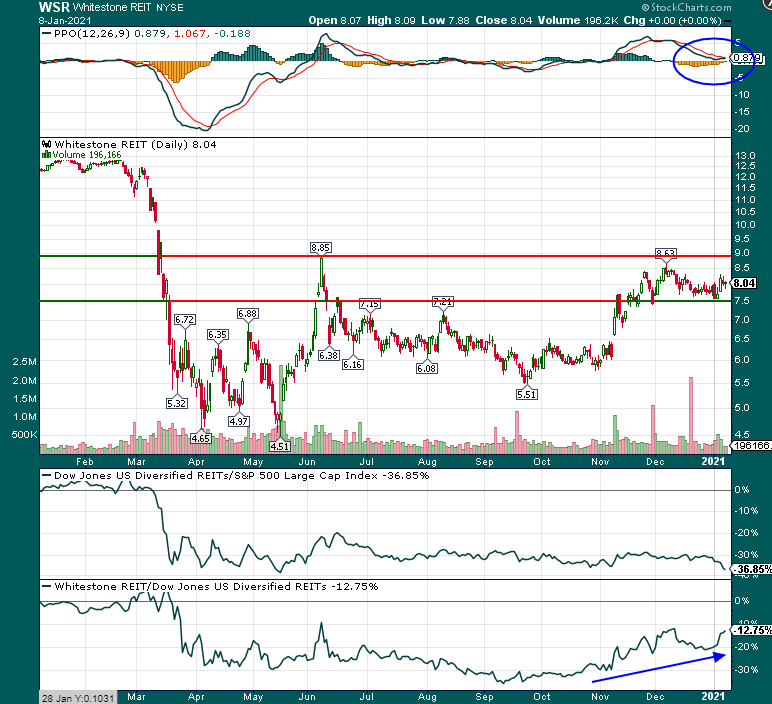The width and height of the screenshot is (772, 704).
Task: Click the '28 Jan Y:0.1031' readout box
Action: click(78, 698)
